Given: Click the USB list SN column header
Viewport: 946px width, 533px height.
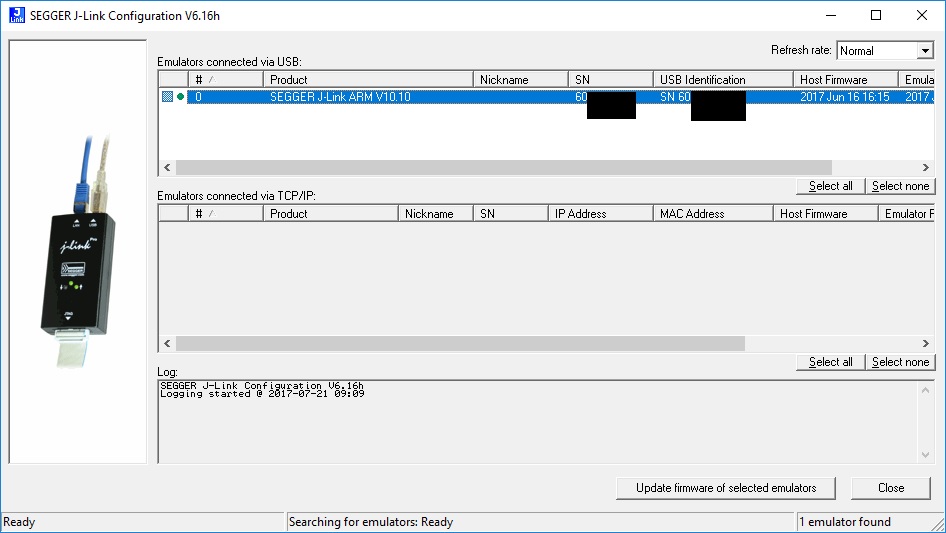Looking at the screenshot, I should [611, 80].
